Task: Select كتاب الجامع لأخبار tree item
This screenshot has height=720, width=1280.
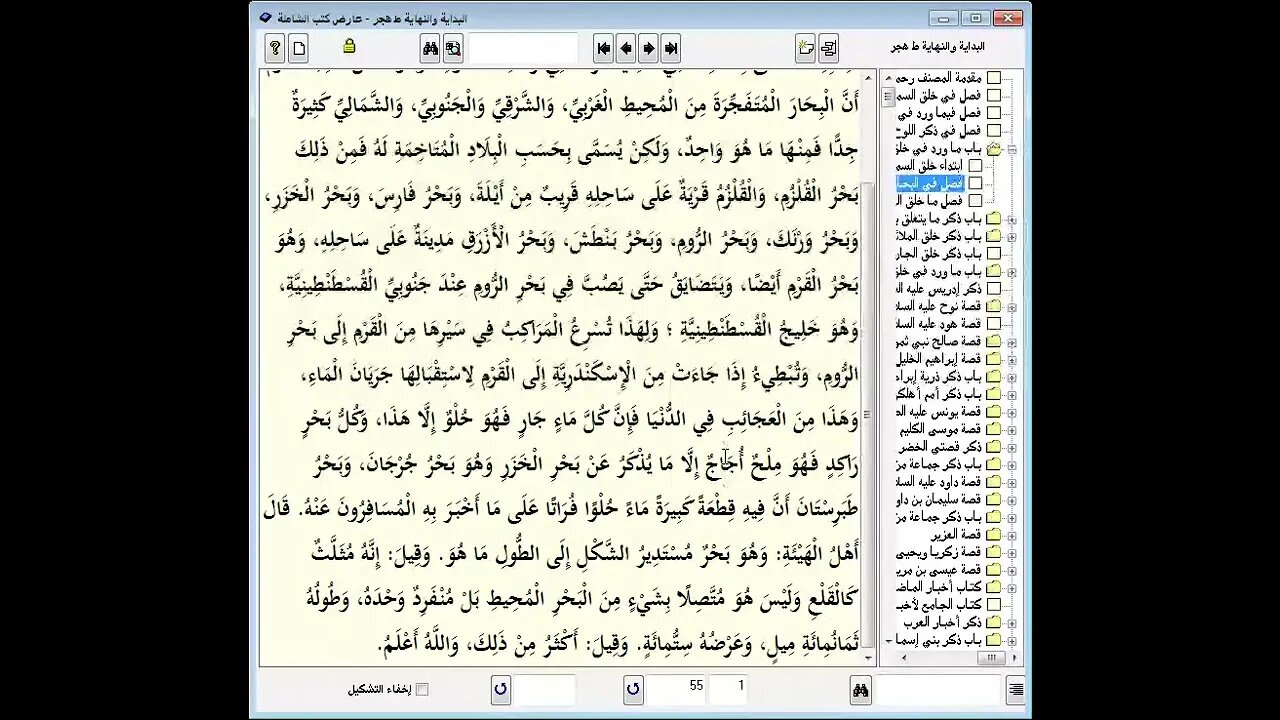Action: pos(939,604)
